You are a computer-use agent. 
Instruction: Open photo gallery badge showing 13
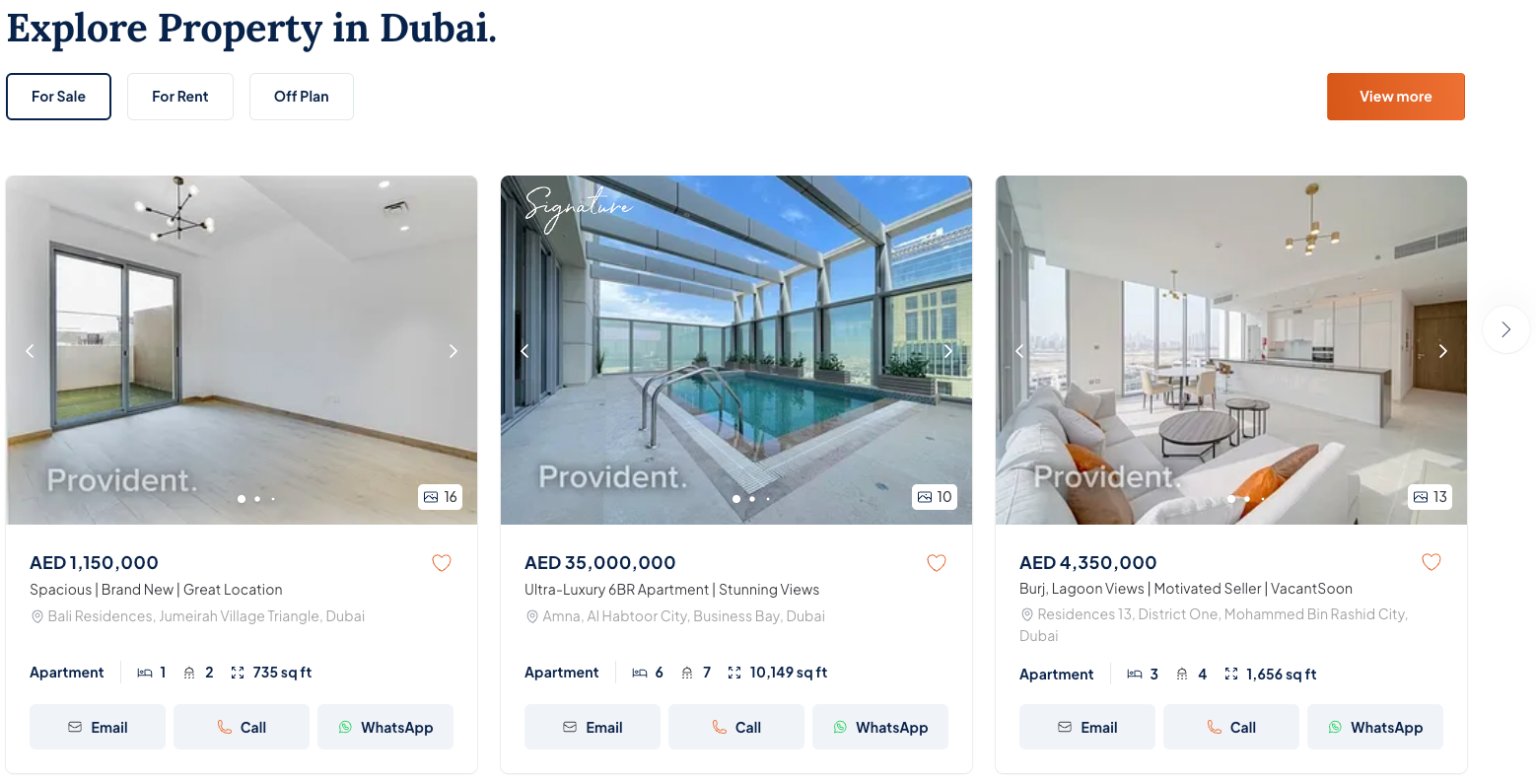pyautogui.click(x=1430, y=497)
